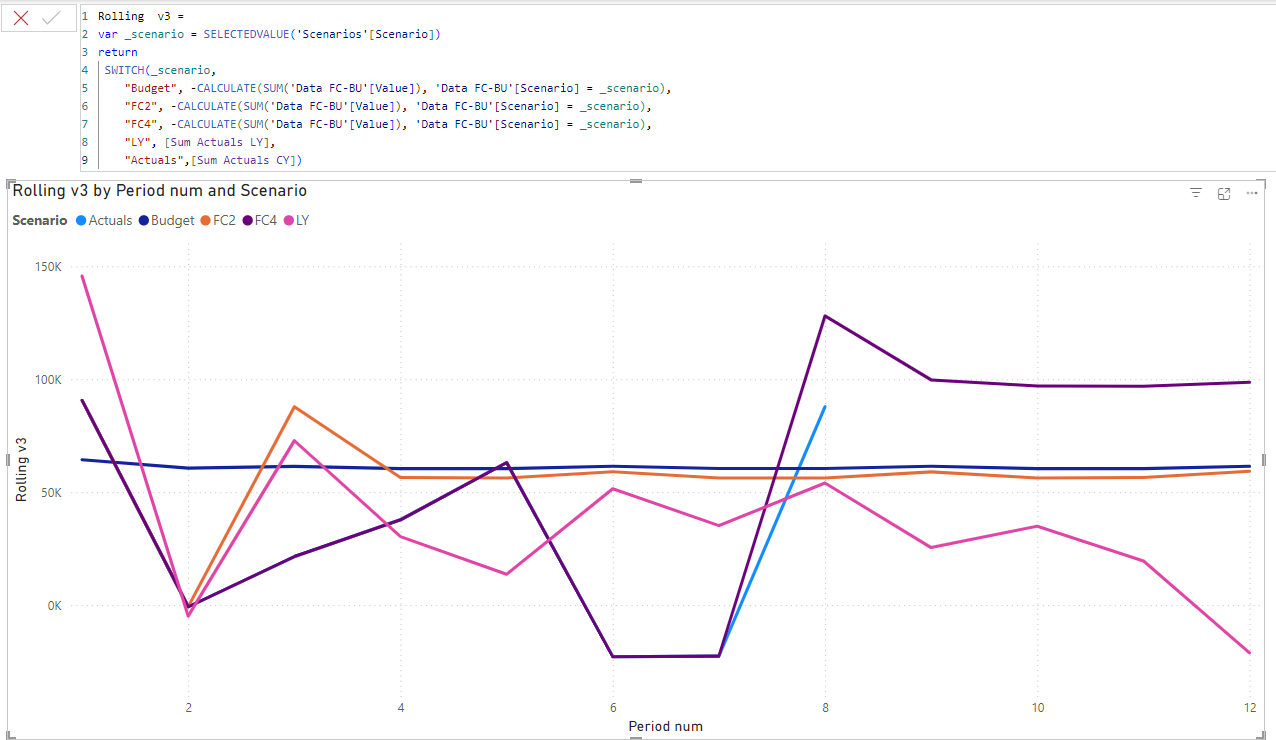Click the Actuals legend marker
Screen dimensions: 1276x740
(81, 220)
